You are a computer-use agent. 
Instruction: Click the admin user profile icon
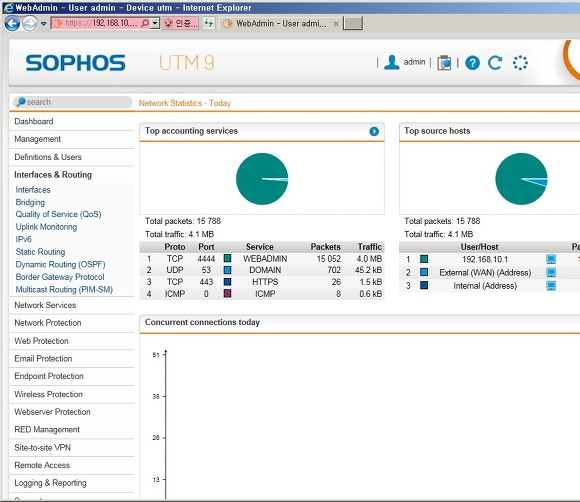coord(391,62)
